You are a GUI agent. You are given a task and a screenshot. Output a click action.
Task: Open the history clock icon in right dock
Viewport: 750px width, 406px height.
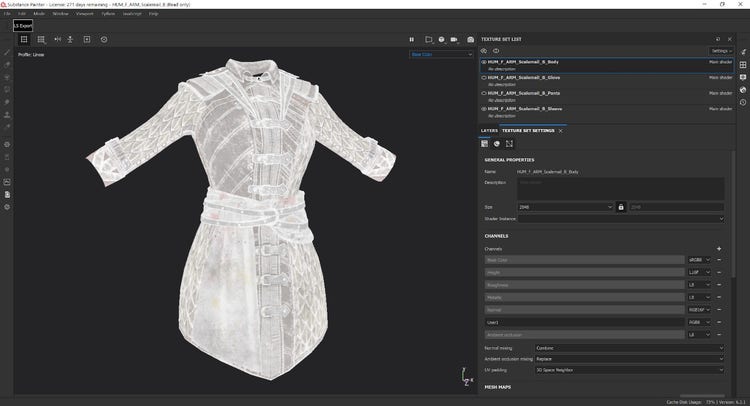pos(743,102)
